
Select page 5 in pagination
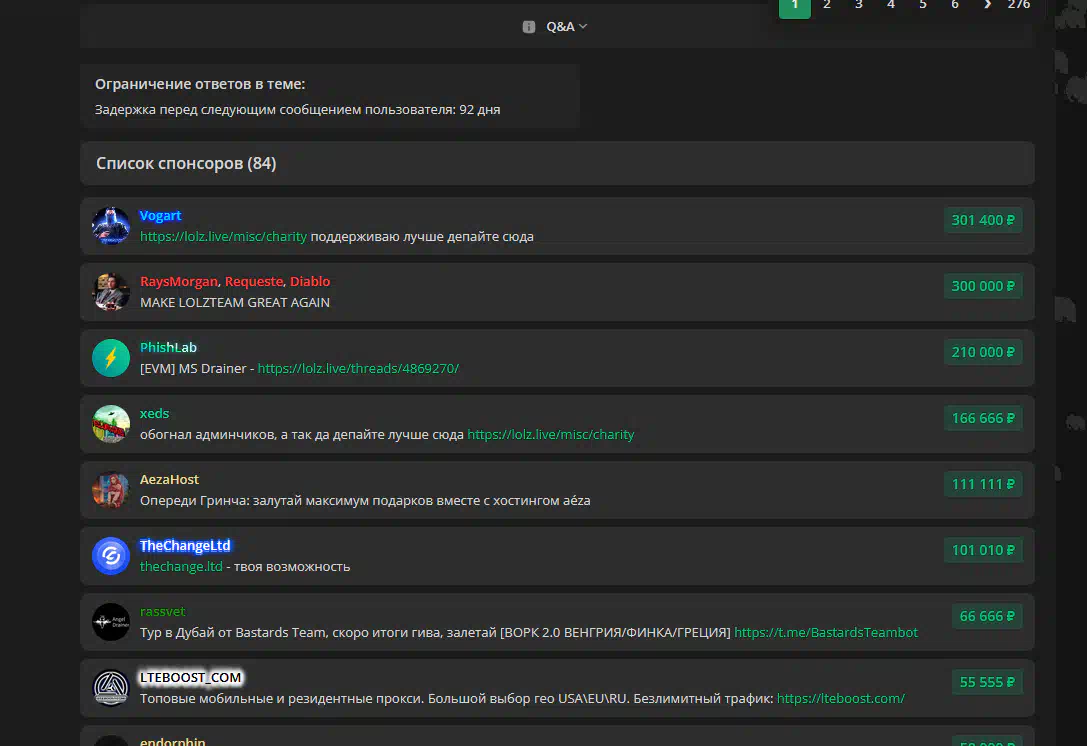coord(923,5)
